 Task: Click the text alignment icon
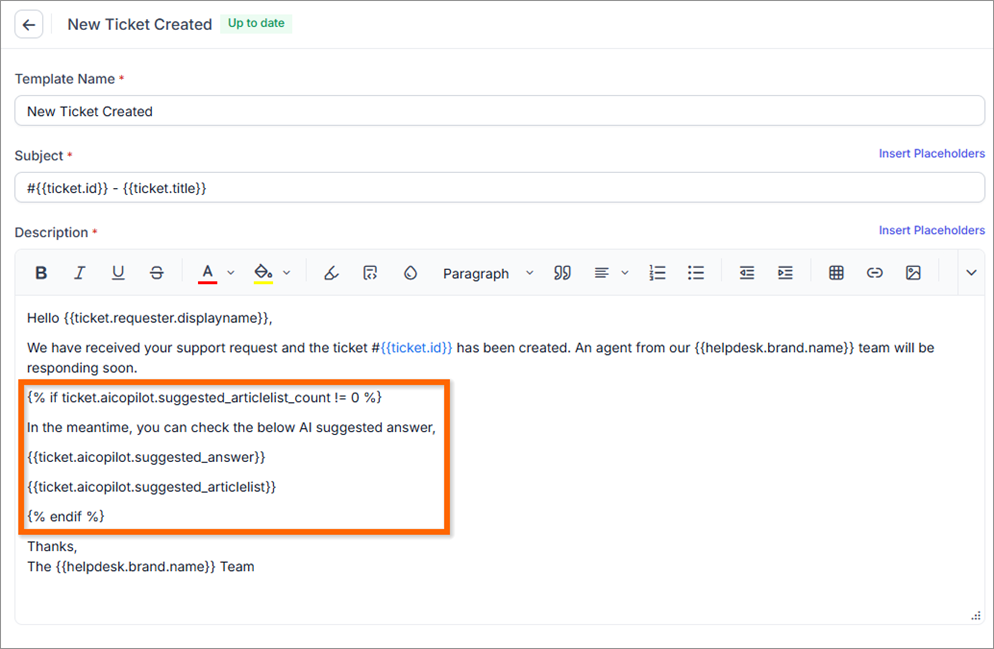pos(602,273)
